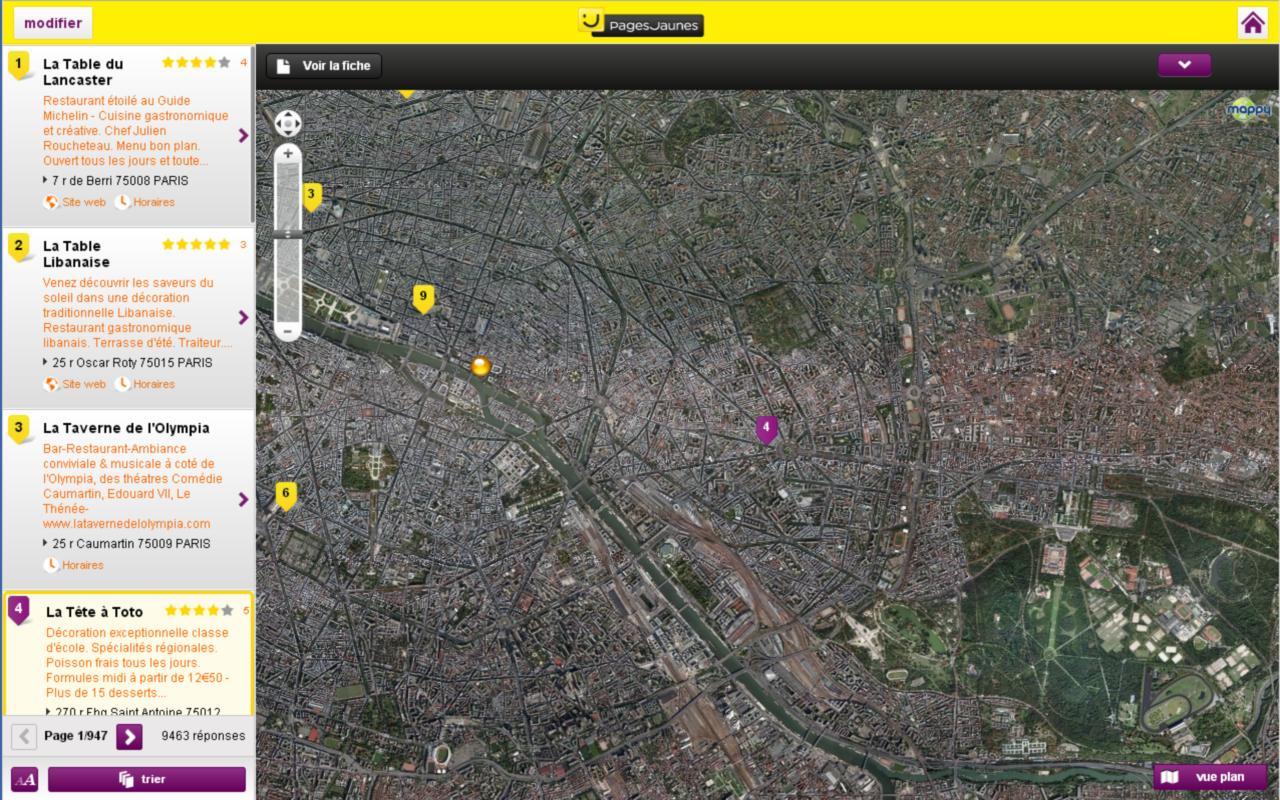The image size is (1280, 800).
Task: Go to the previous results page
Action: point(24,737)
